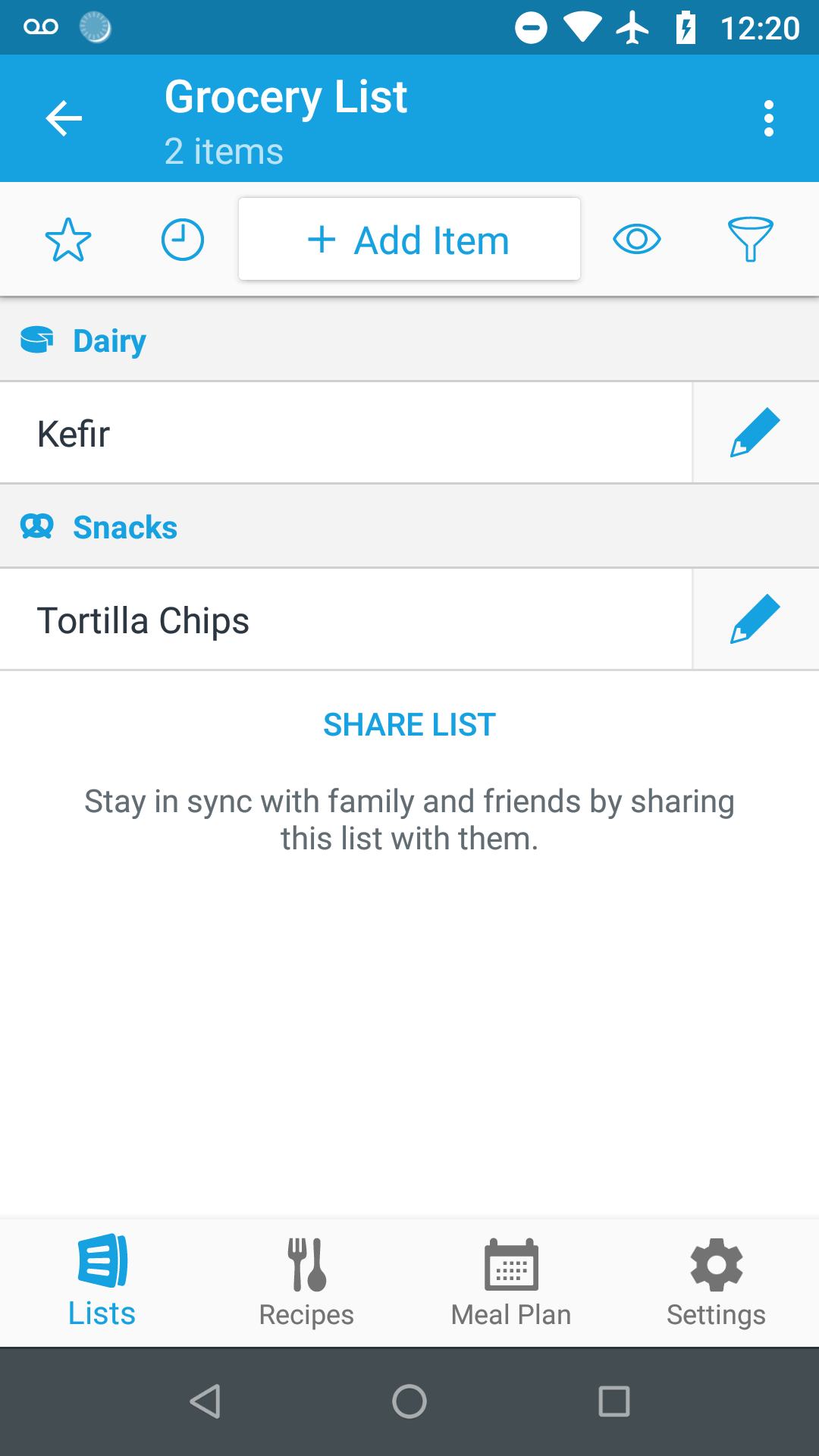The height and width of the screenshot is (1456, 819).
Task: Open the Settings tab
Action: pyautogui.click(x=716, y=1282)
